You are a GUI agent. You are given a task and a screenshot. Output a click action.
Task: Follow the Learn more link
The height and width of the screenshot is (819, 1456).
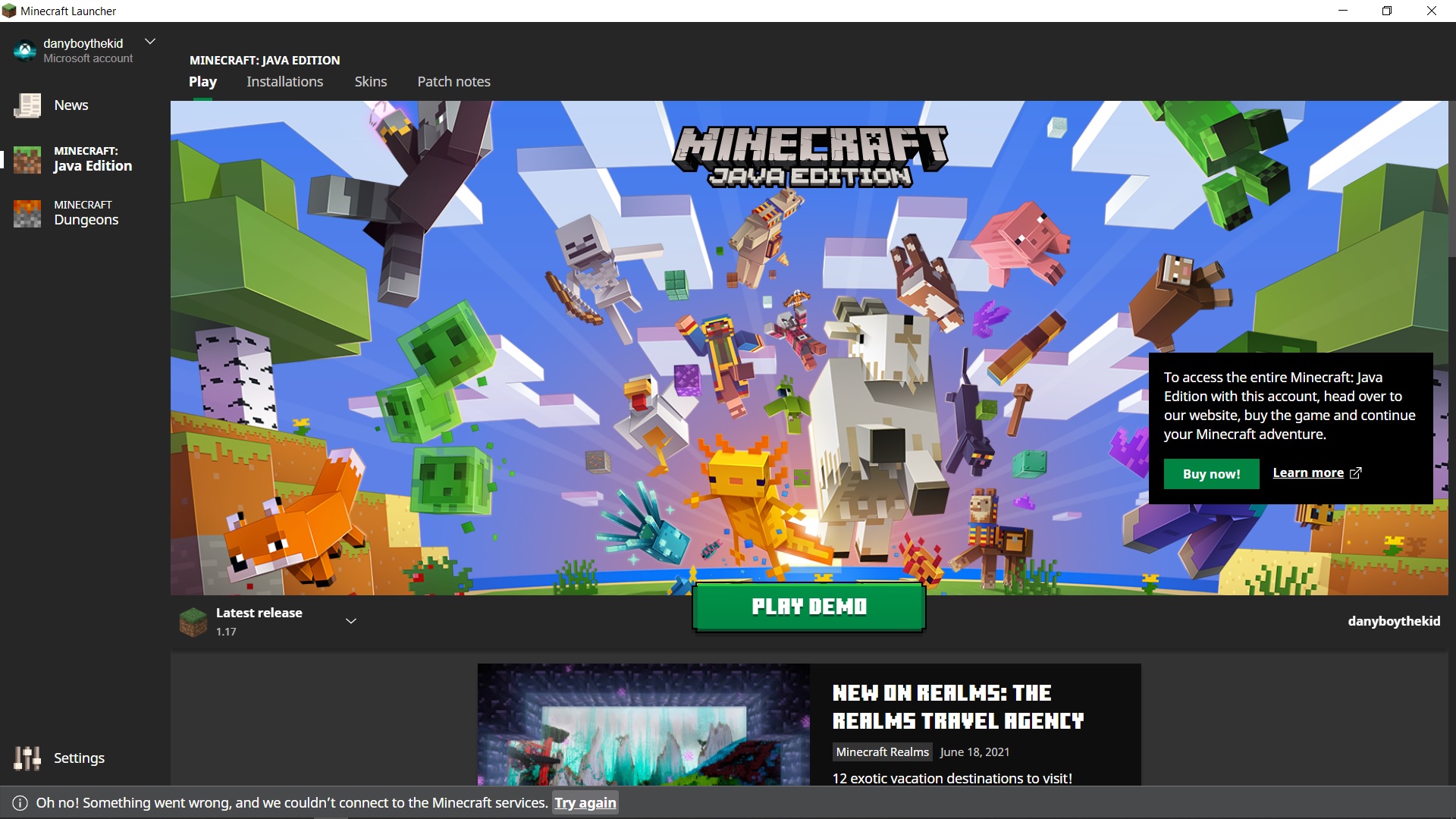coord(1307,473)
